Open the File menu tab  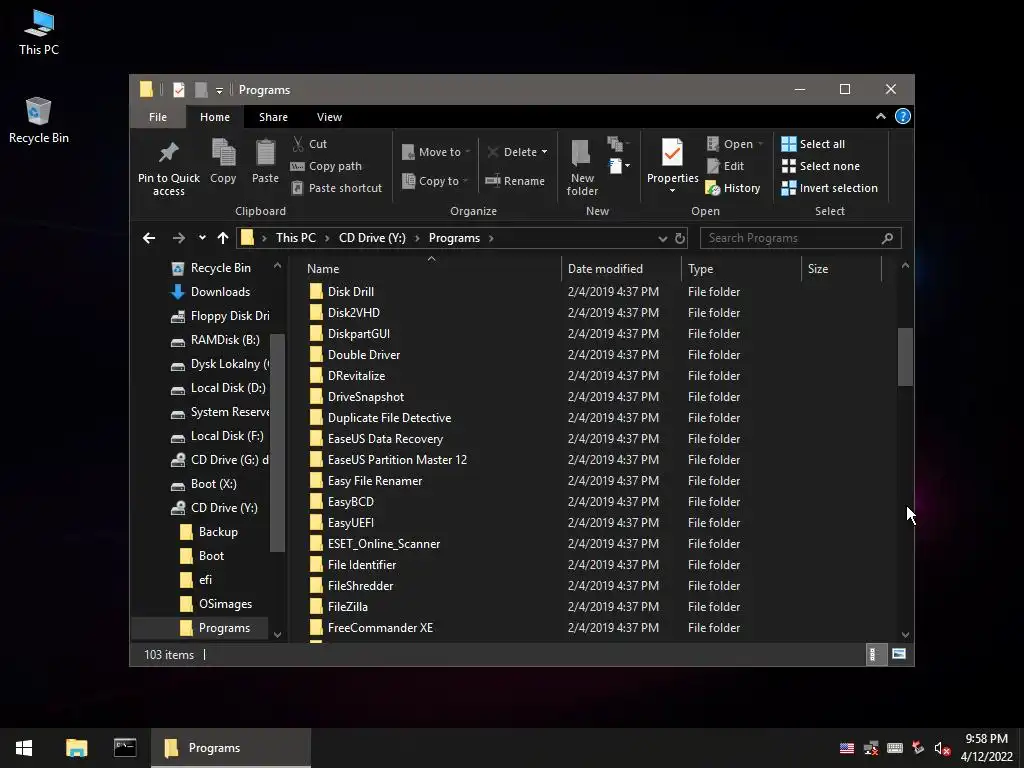[x=157, y=117]
